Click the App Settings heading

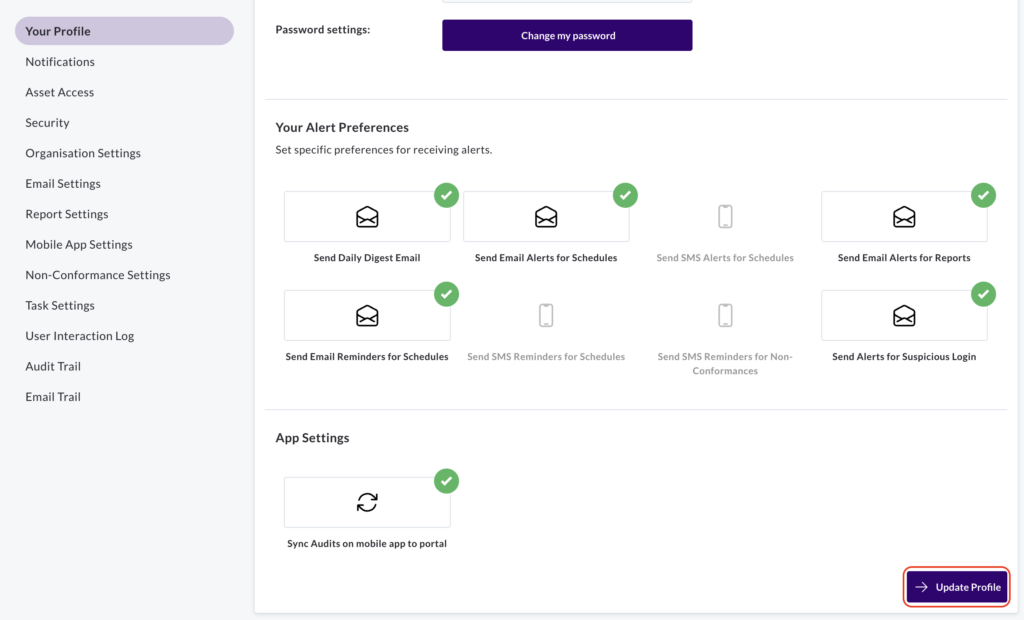pos(312,438)
